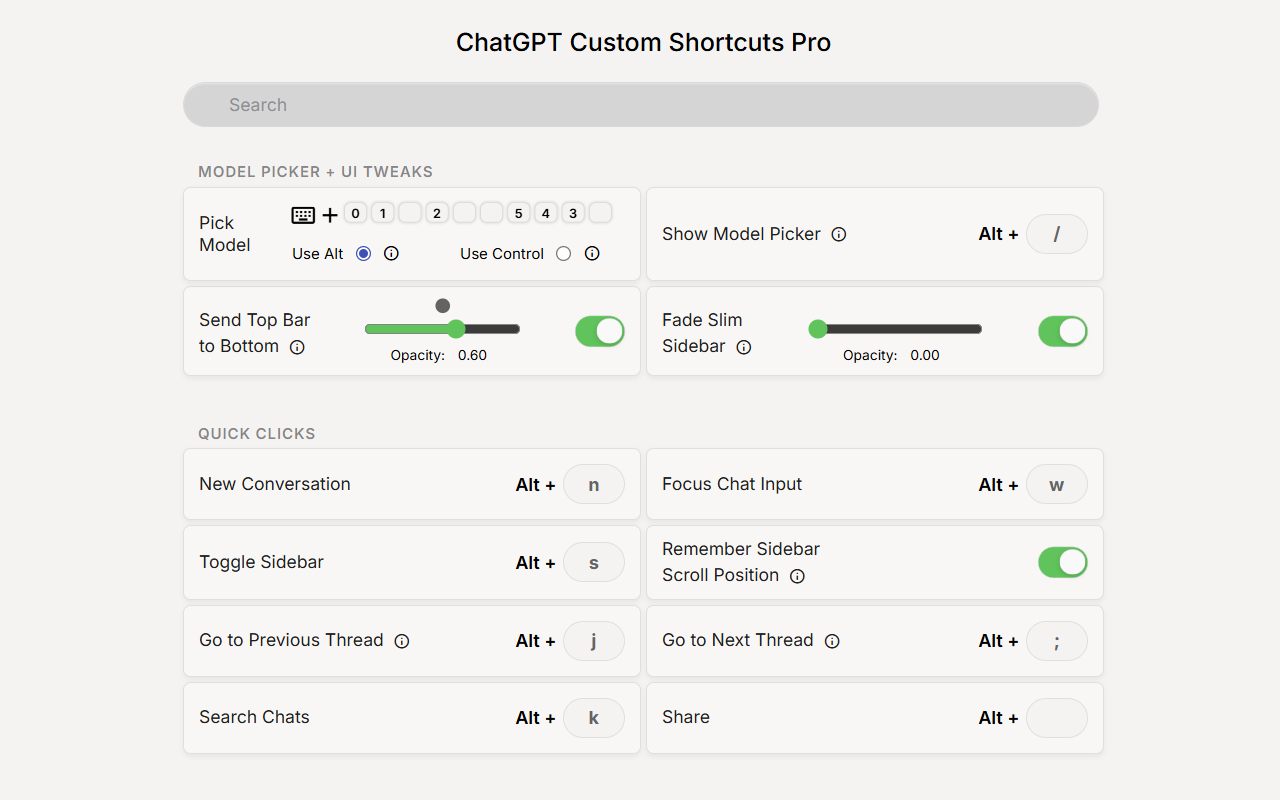Screen dimensions: 1280x800
Task: Show info for Go to Previous Thread
Action: coord(402,641)
